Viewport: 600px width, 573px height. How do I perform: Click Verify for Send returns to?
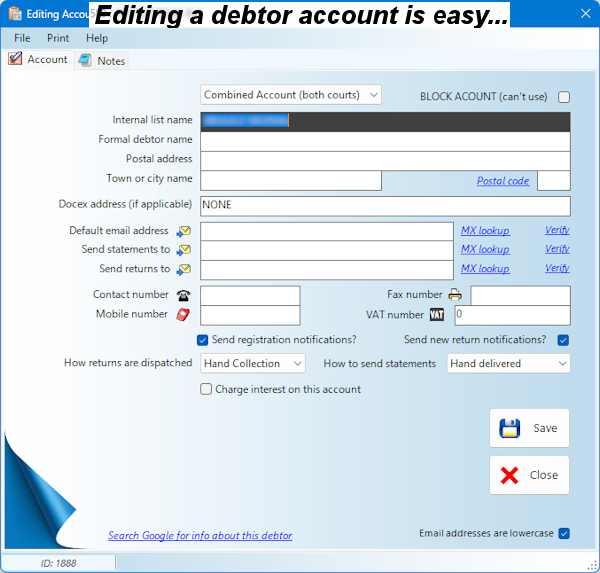pyautogui.click(x=558, y=268)
